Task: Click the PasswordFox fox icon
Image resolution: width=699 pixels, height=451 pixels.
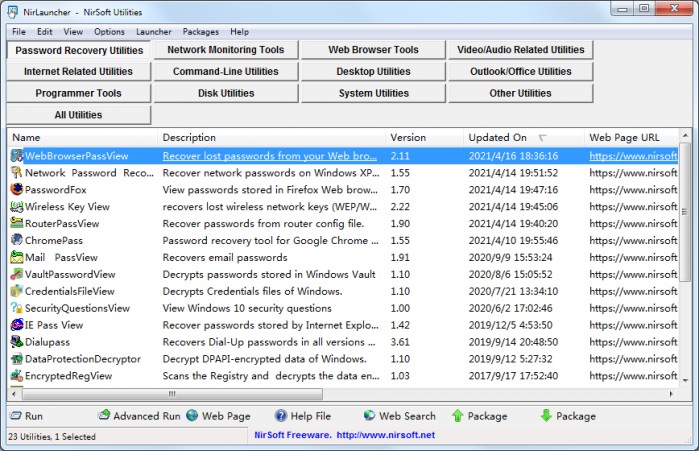Action: click(x=16, y=189)
